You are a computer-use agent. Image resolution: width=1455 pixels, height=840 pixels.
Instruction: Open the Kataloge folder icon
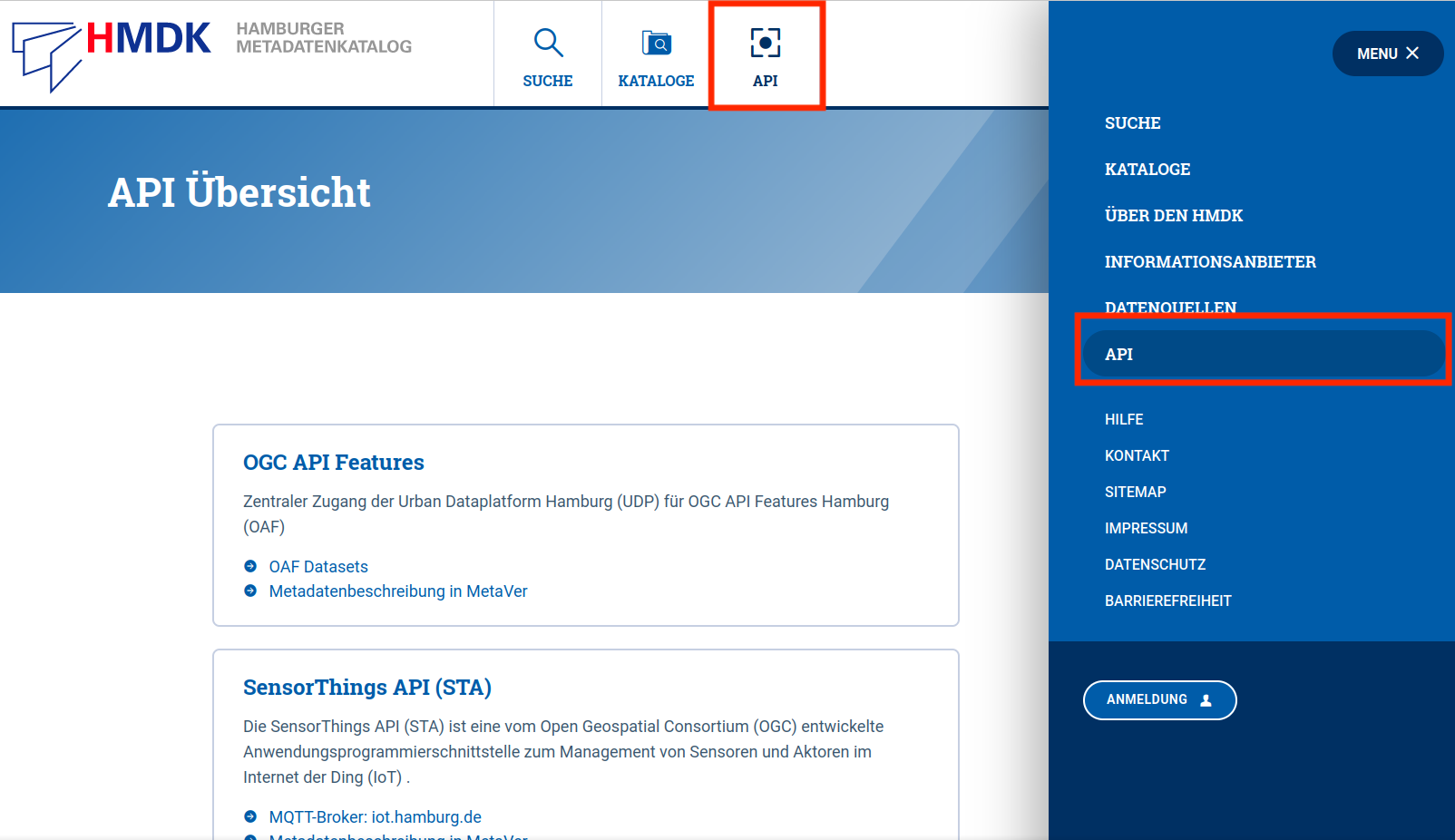656,42
